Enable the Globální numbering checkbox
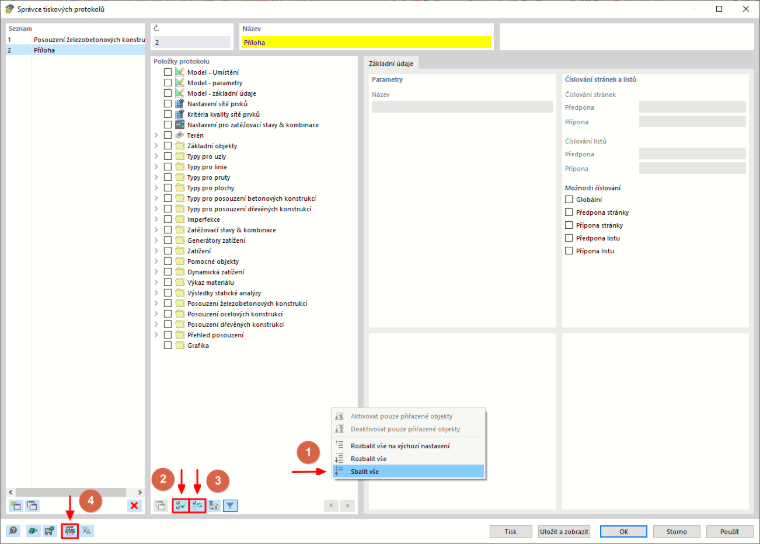 (569, 199)
